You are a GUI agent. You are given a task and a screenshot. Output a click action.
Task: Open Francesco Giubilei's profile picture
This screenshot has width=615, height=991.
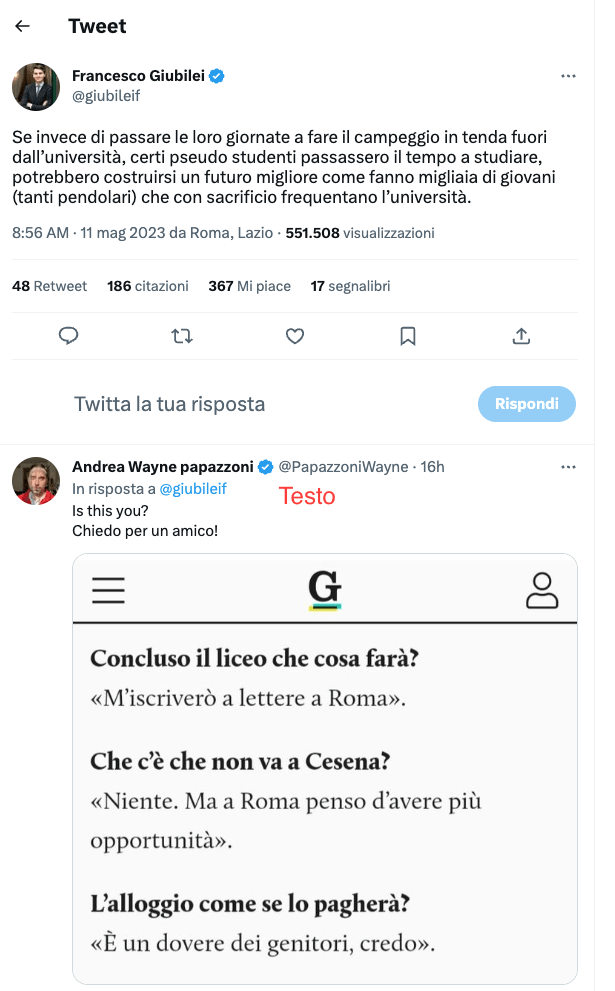(x=36, y=86)
